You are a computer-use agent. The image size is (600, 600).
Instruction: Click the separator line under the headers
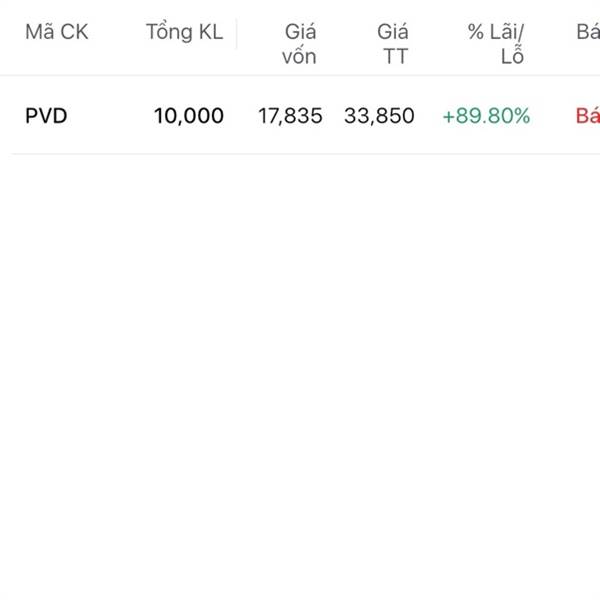pos(300,76)
